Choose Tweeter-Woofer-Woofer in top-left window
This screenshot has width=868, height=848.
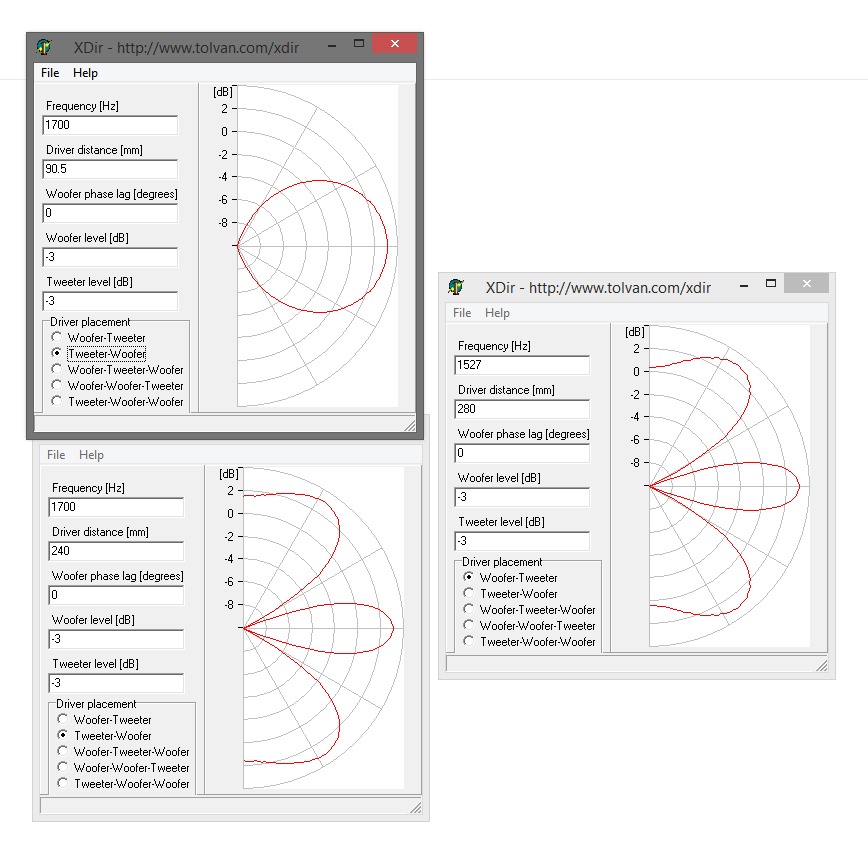tap(117, 402)
